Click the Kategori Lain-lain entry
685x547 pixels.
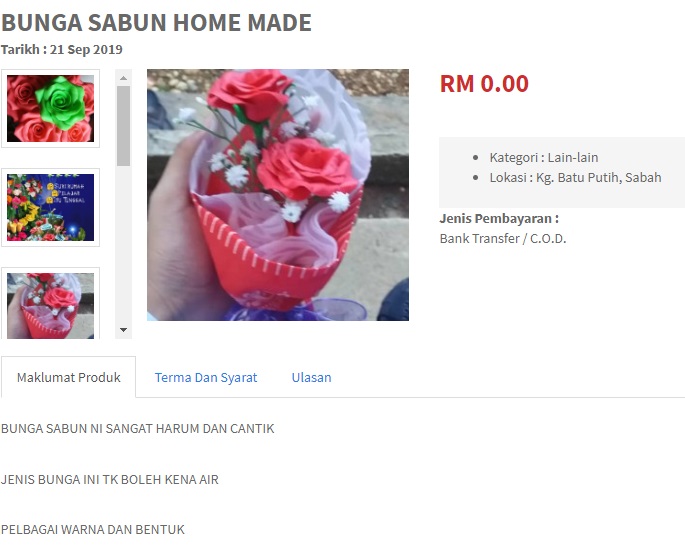544,157
